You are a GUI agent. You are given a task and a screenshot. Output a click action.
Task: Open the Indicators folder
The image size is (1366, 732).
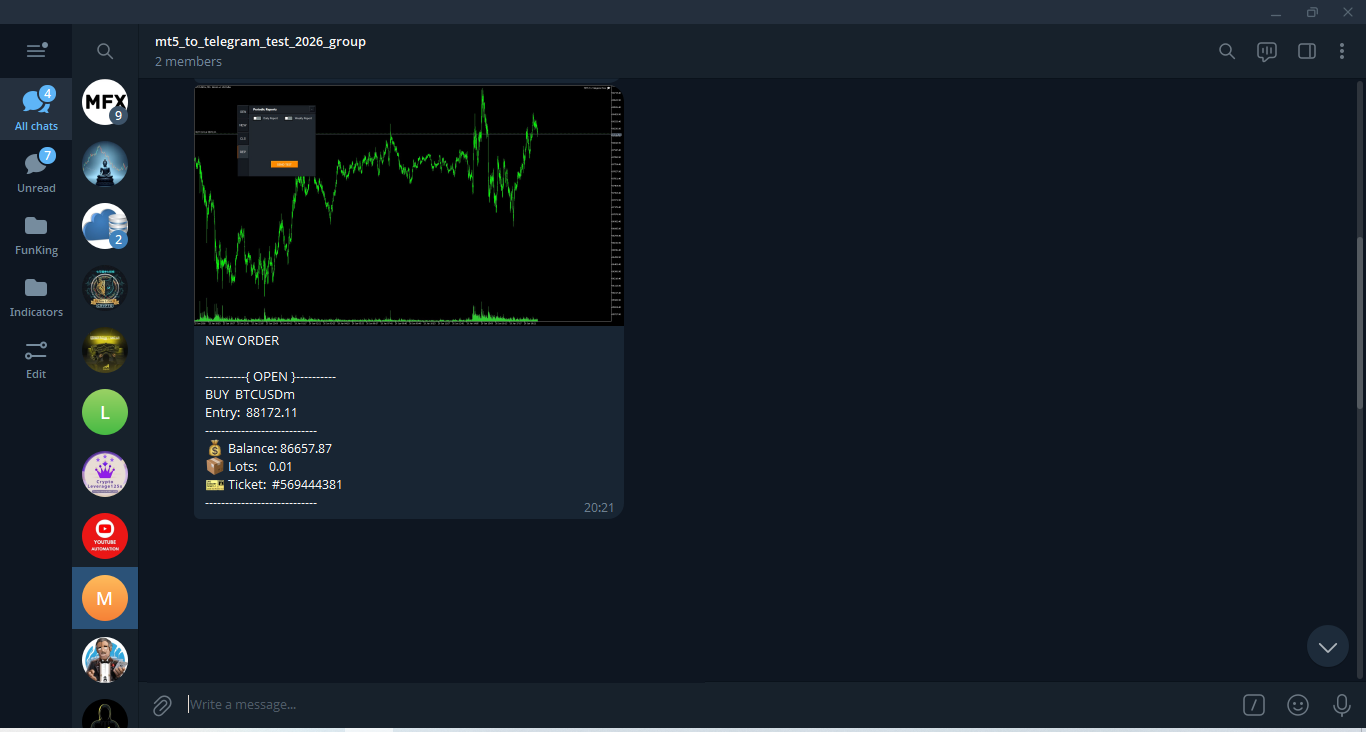[x=36, y=295]
